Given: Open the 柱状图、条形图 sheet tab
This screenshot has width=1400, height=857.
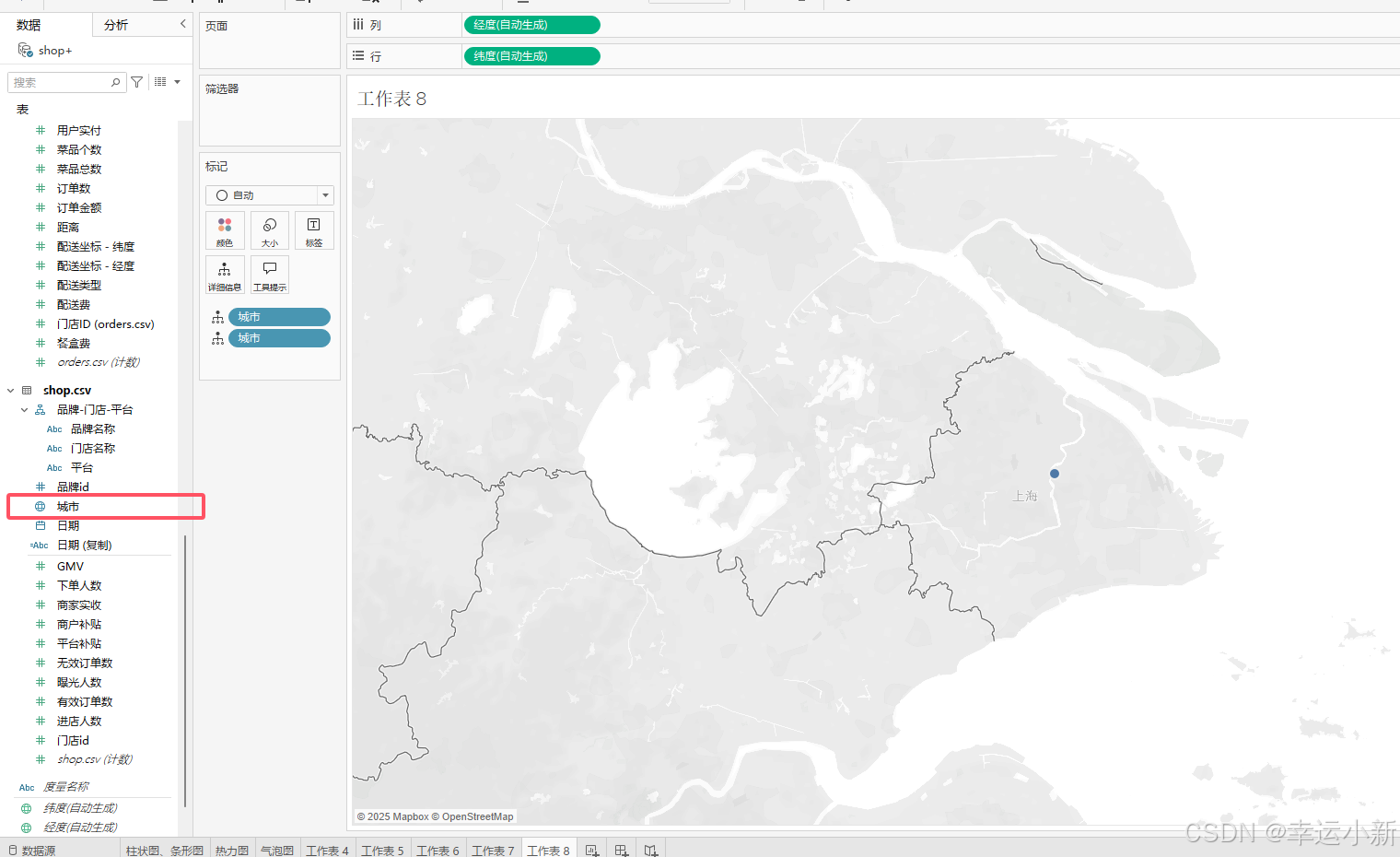Looking at the screenshot, I should coord(165,851).
